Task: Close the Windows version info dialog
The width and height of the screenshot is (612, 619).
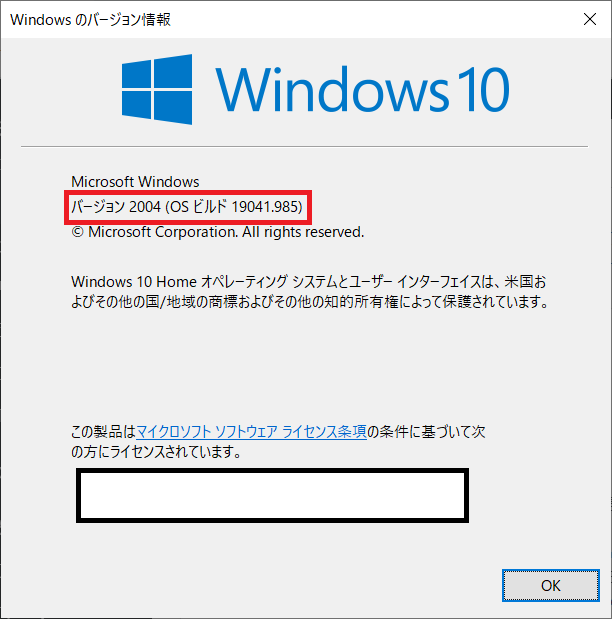Action: [589, 19]
